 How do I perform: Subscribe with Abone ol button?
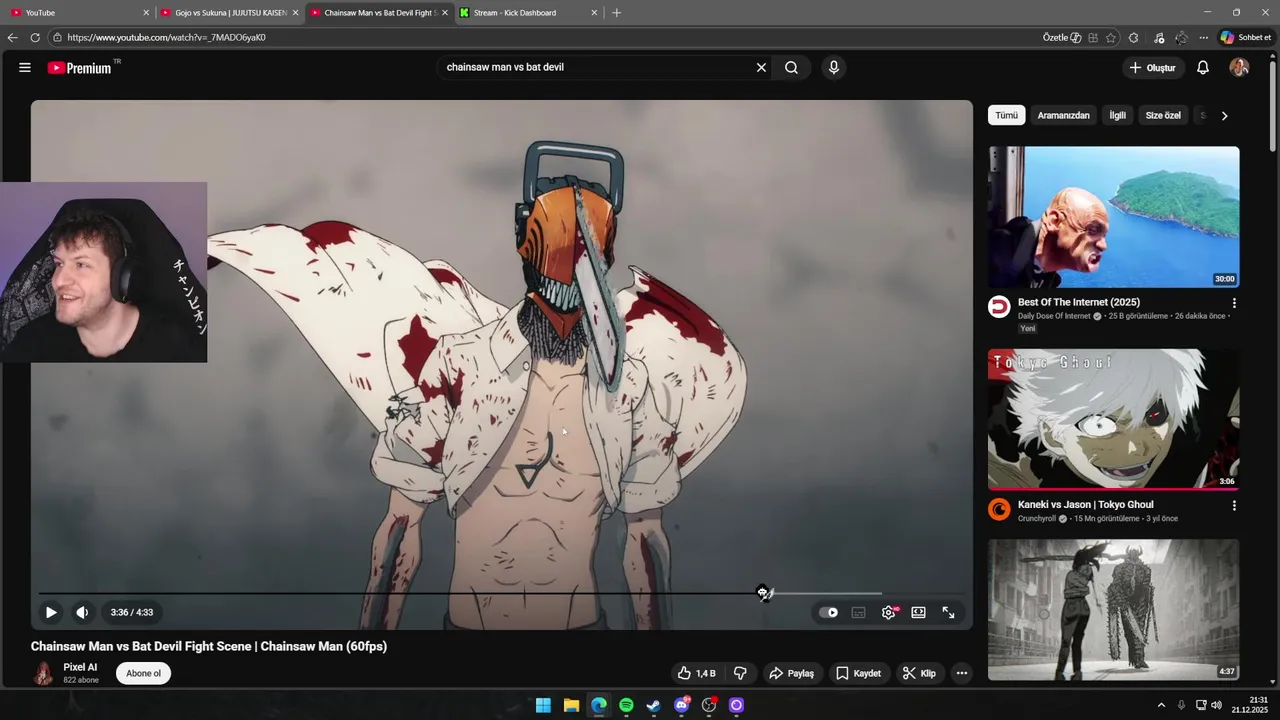pos(143,673)
